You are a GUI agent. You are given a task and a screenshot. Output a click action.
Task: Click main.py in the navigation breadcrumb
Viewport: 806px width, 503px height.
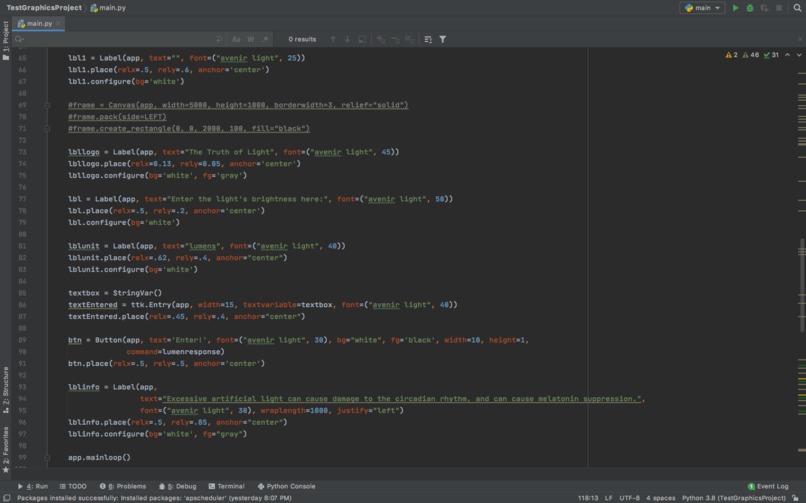pyautogui.click(x=108, y=8)
